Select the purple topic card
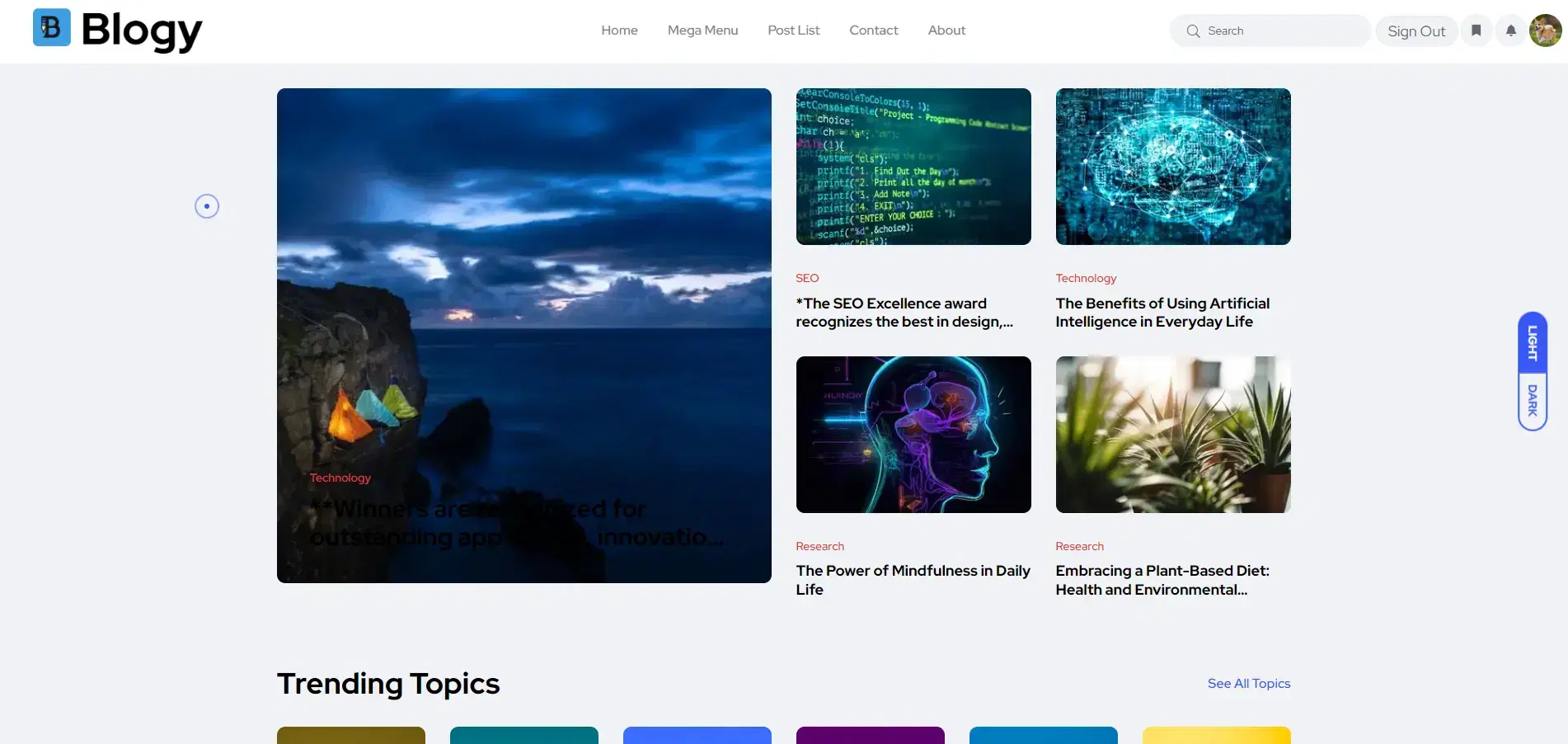 tap(871, 736)
